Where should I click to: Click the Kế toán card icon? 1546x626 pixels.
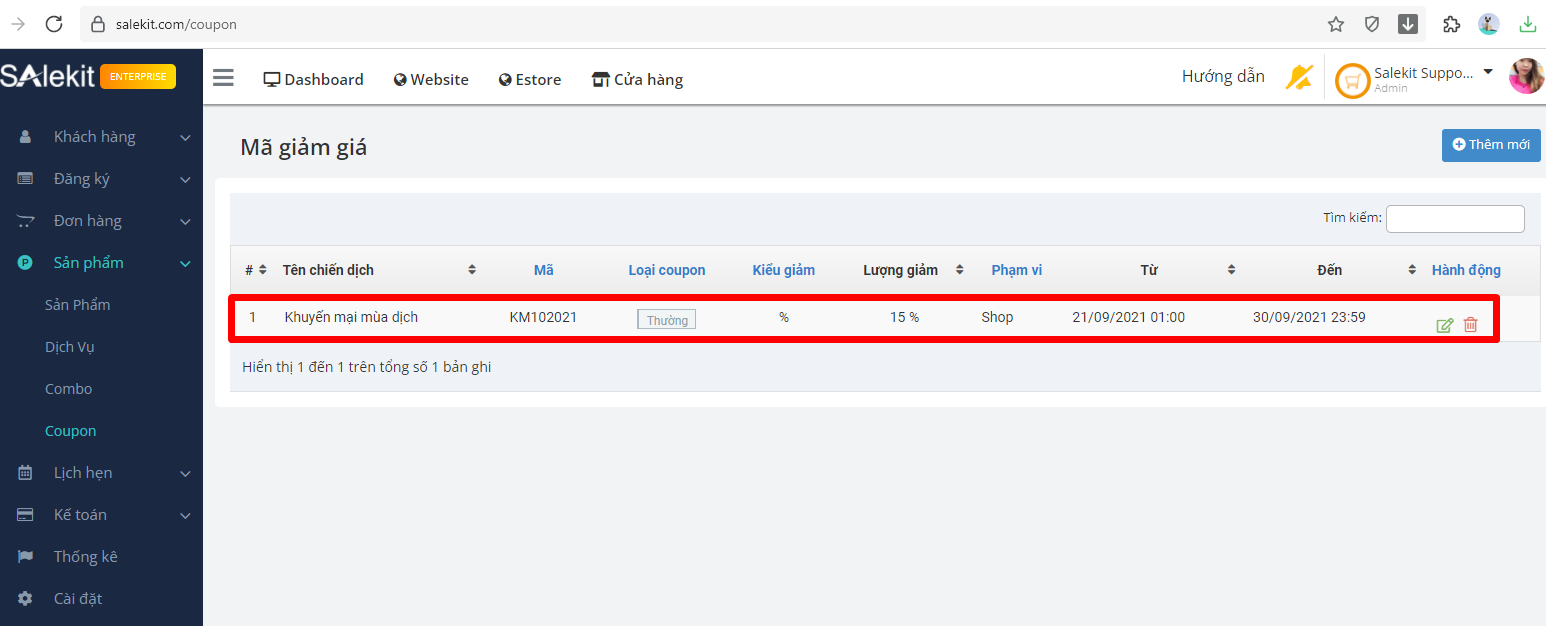(26, 515)
